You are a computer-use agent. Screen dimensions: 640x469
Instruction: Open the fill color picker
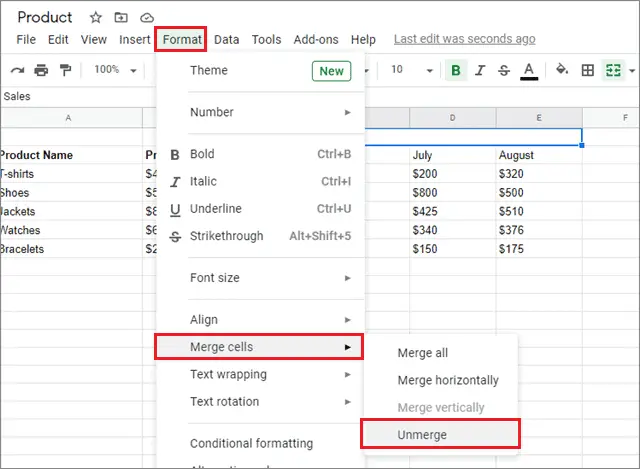562,69
